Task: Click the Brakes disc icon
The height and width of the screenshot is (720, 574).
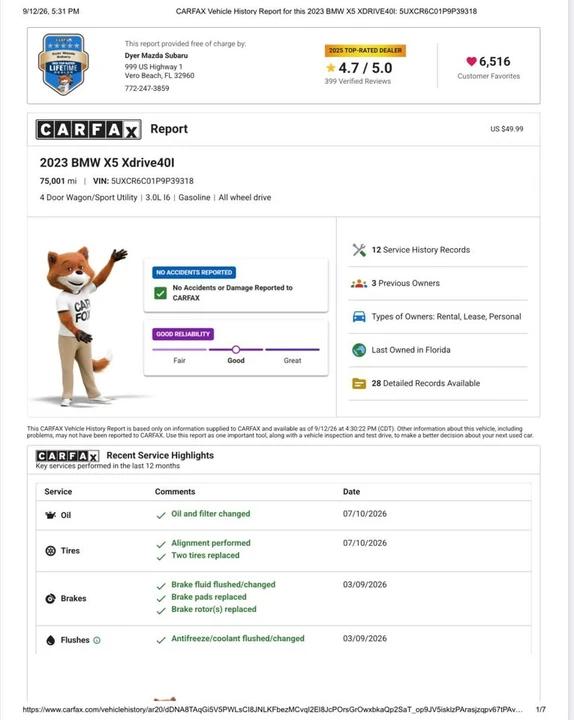Action: click(51, 598)
